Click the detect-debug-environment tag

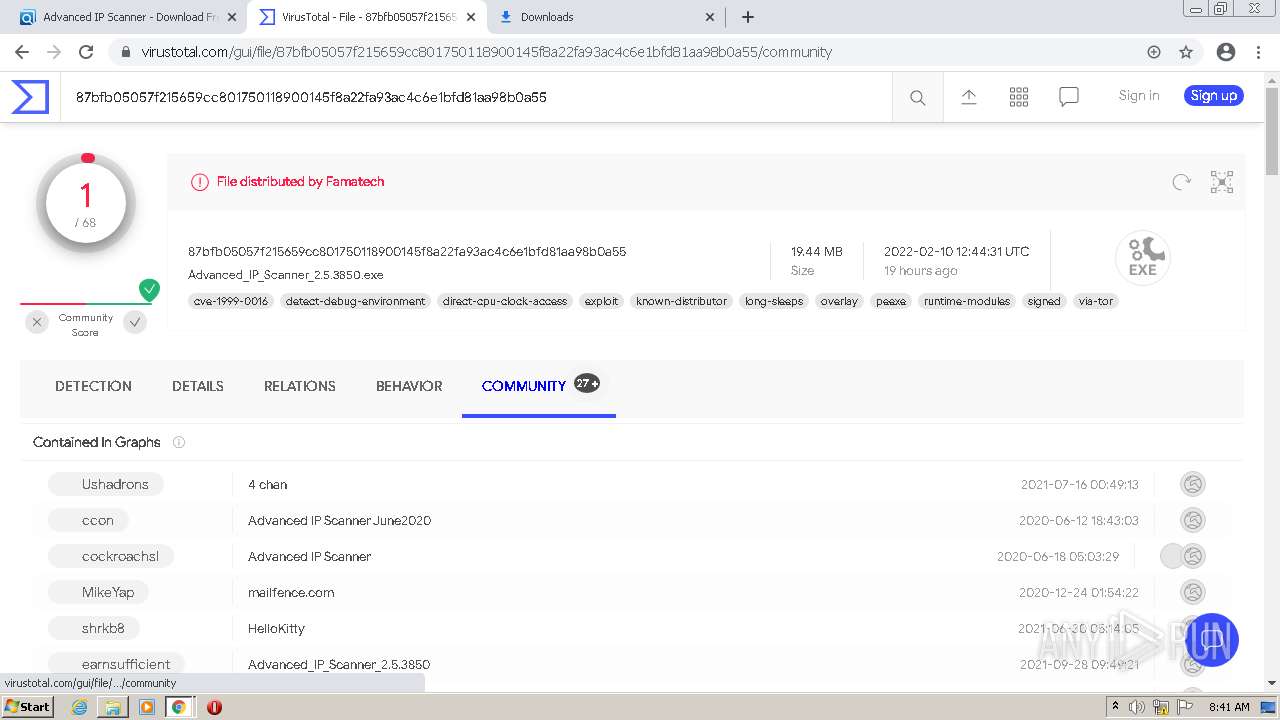tap(355, 301)
